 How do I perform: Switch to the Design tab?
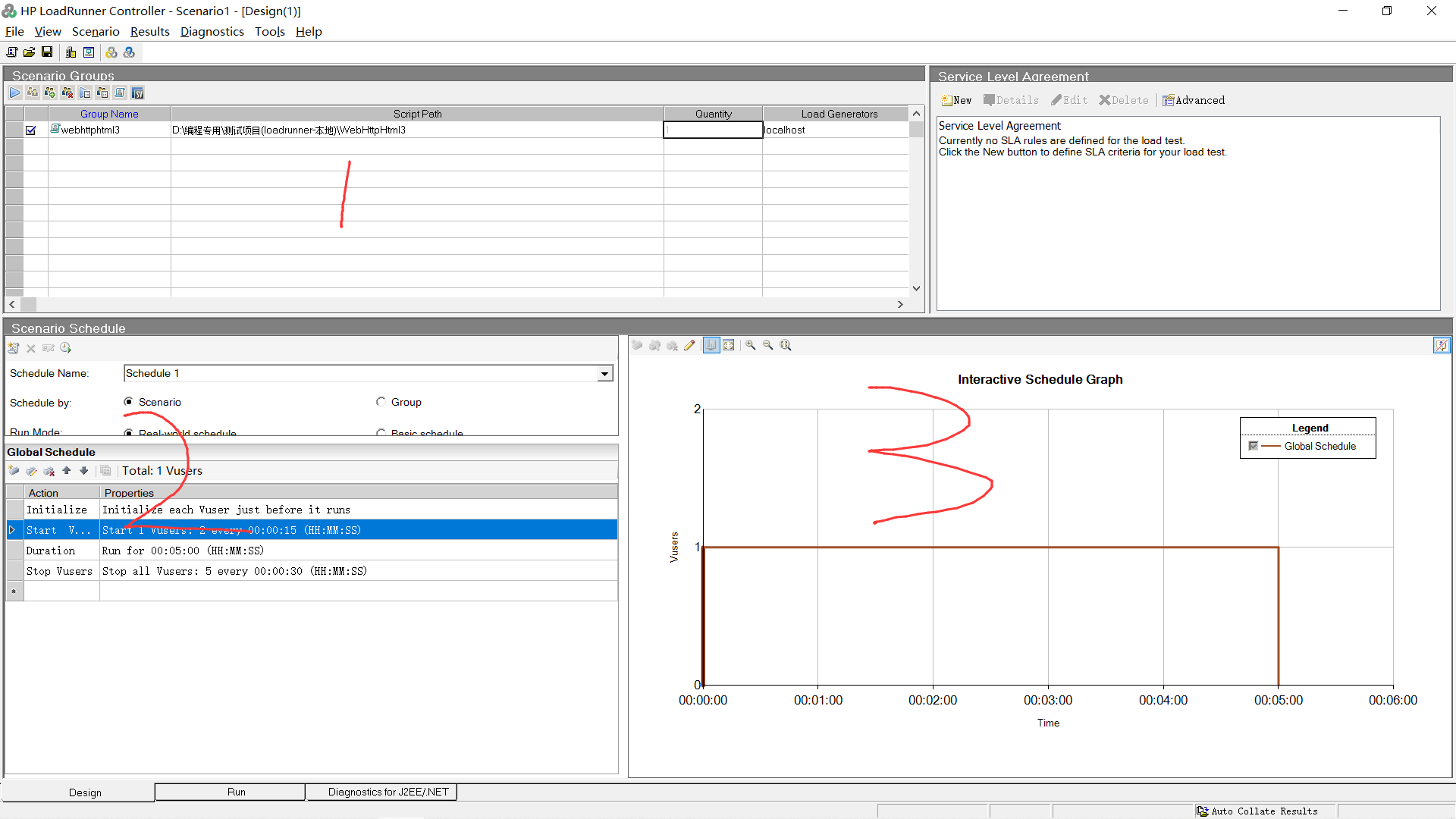pos(79,792)
